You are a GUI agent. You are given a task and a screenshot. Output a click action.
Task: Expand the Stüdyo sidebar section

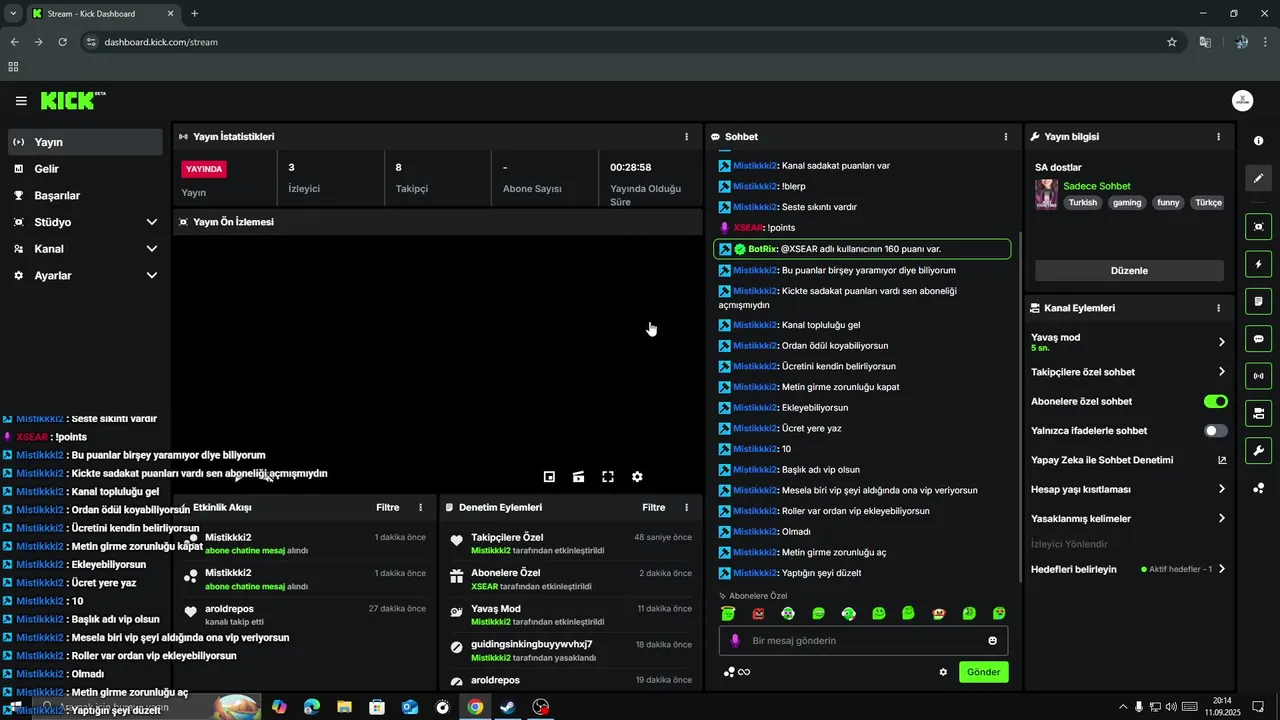tap(85, 222)
